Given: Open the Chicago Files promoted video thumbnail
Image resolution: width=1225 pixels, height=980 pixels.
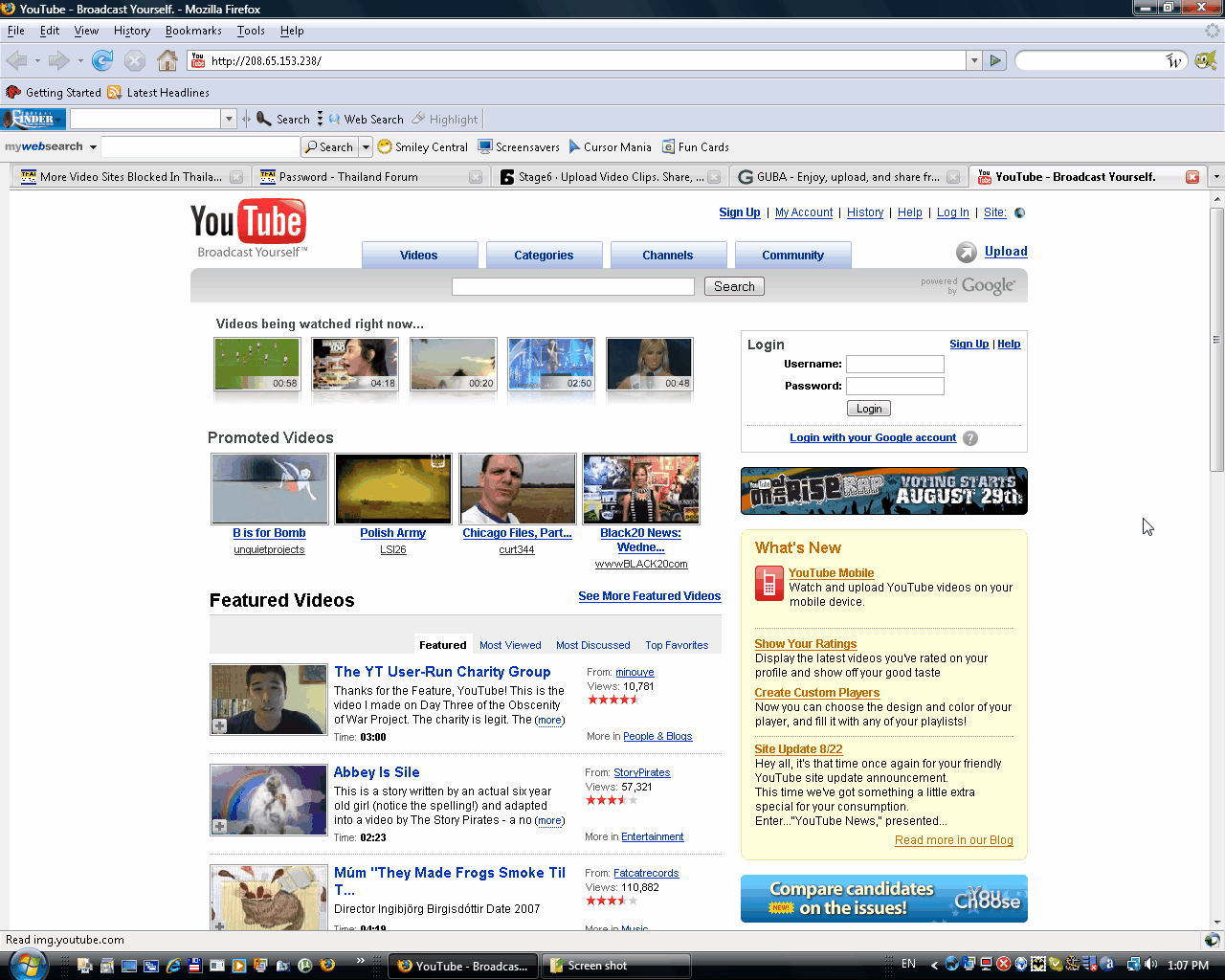Looking at the screenshot, I should pos(518,488).
